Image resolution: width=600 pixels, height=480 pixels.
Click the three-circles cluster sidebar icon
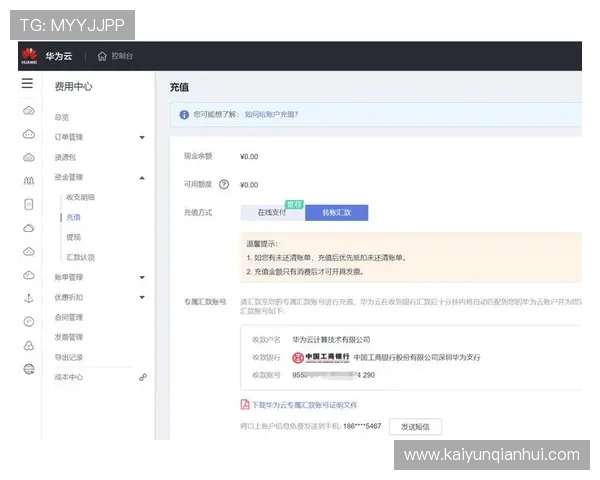click(29, 346)
